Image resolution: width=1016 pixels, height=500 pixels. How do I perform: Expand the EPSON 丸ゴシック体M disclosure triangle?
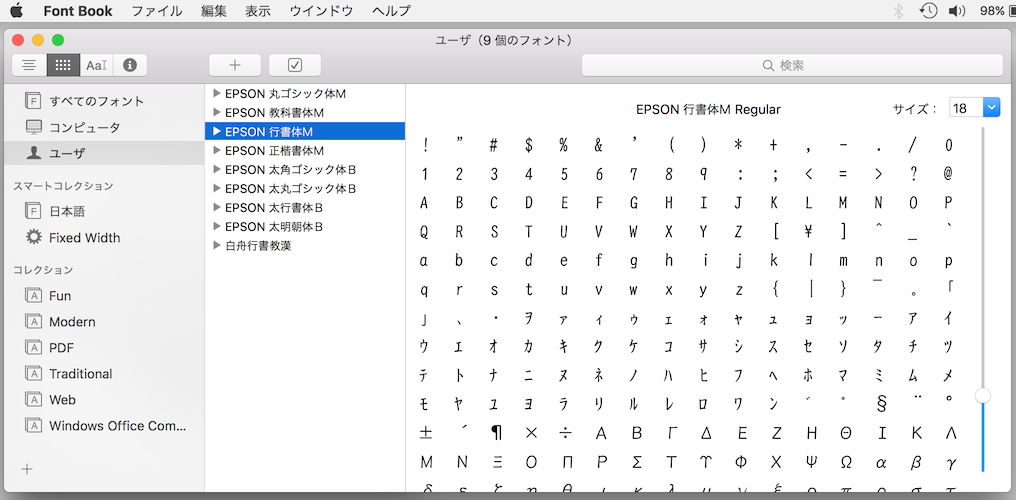coord(217,93)
